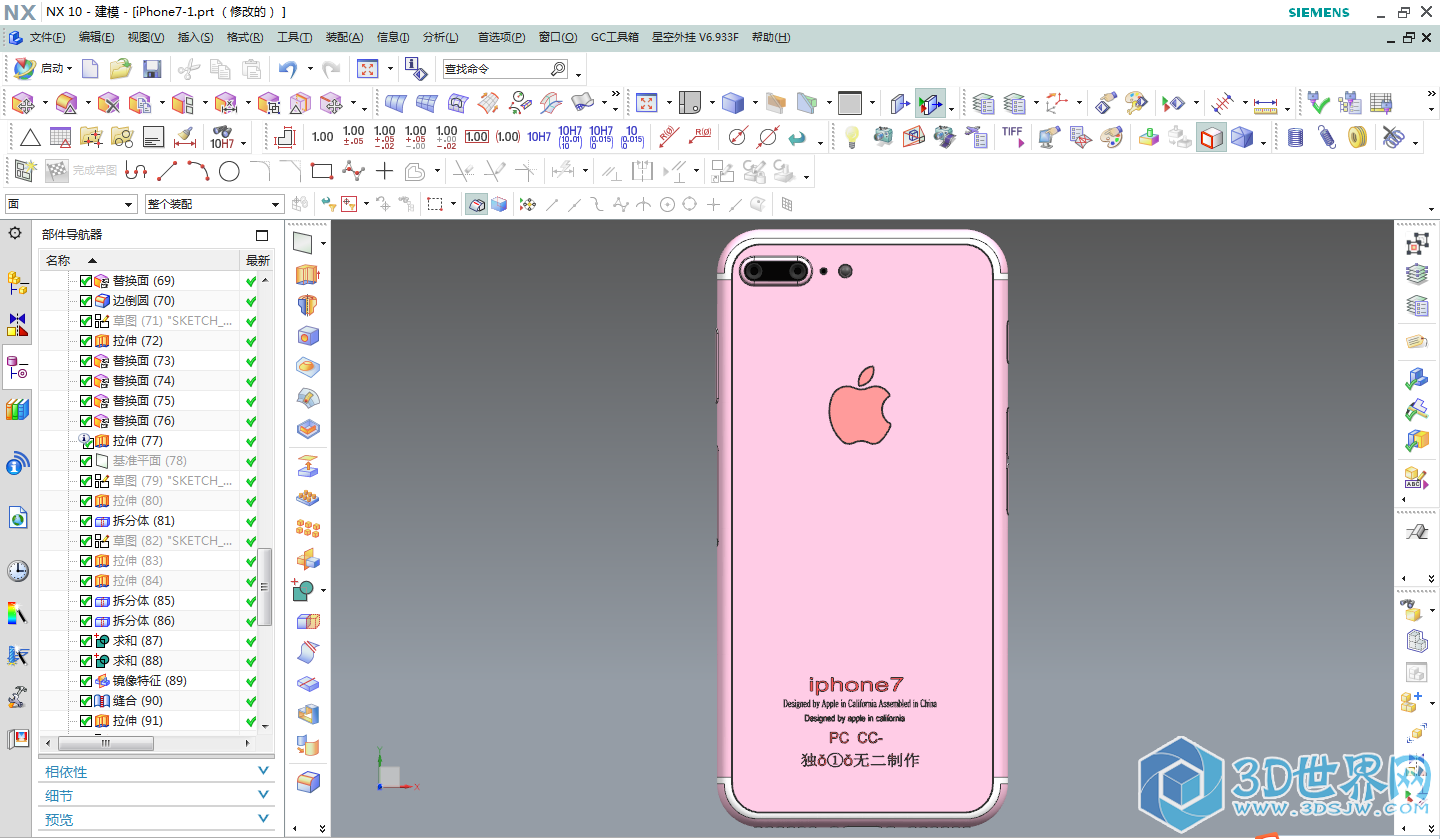The image size is (1440, 839).
Task: Open a file with the folder icon
Action: 121,69
